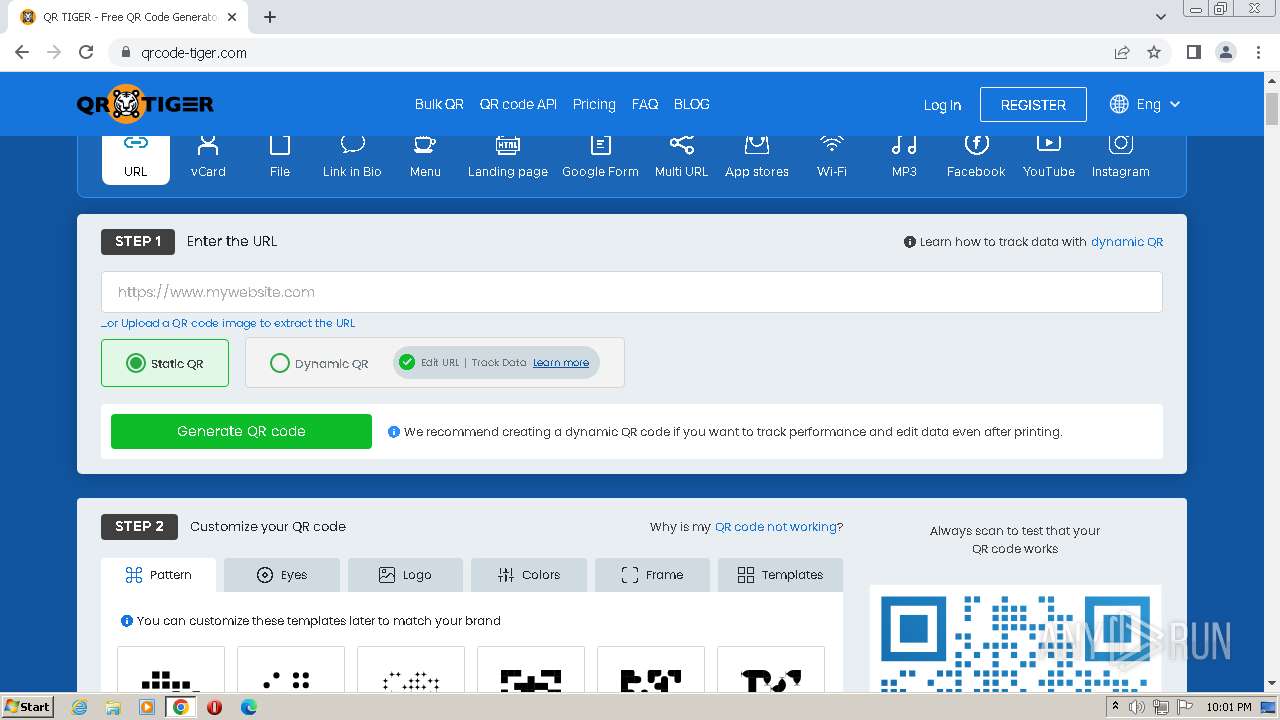Select the Facebook QR type
1280x720 pixels.
(976, 157)
